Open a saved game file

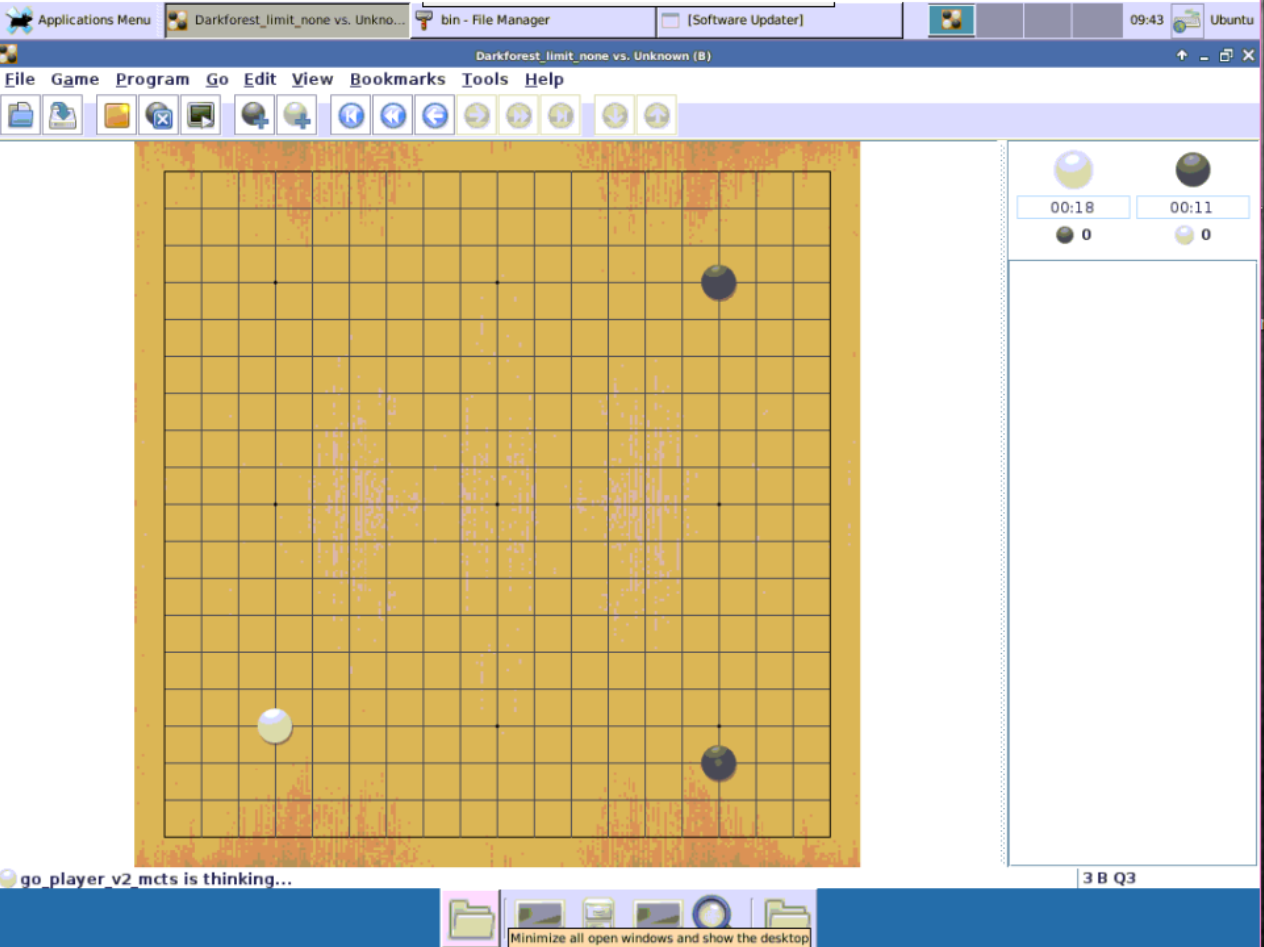point(20,115)
